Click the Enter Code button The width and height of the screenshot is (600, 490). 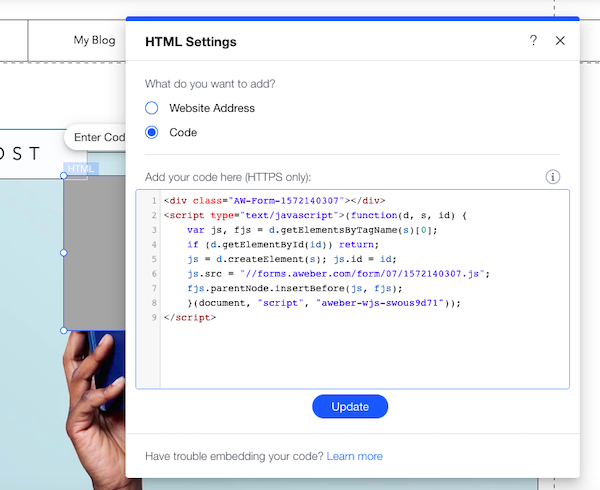pyautogui.click(x=98, y=138)
